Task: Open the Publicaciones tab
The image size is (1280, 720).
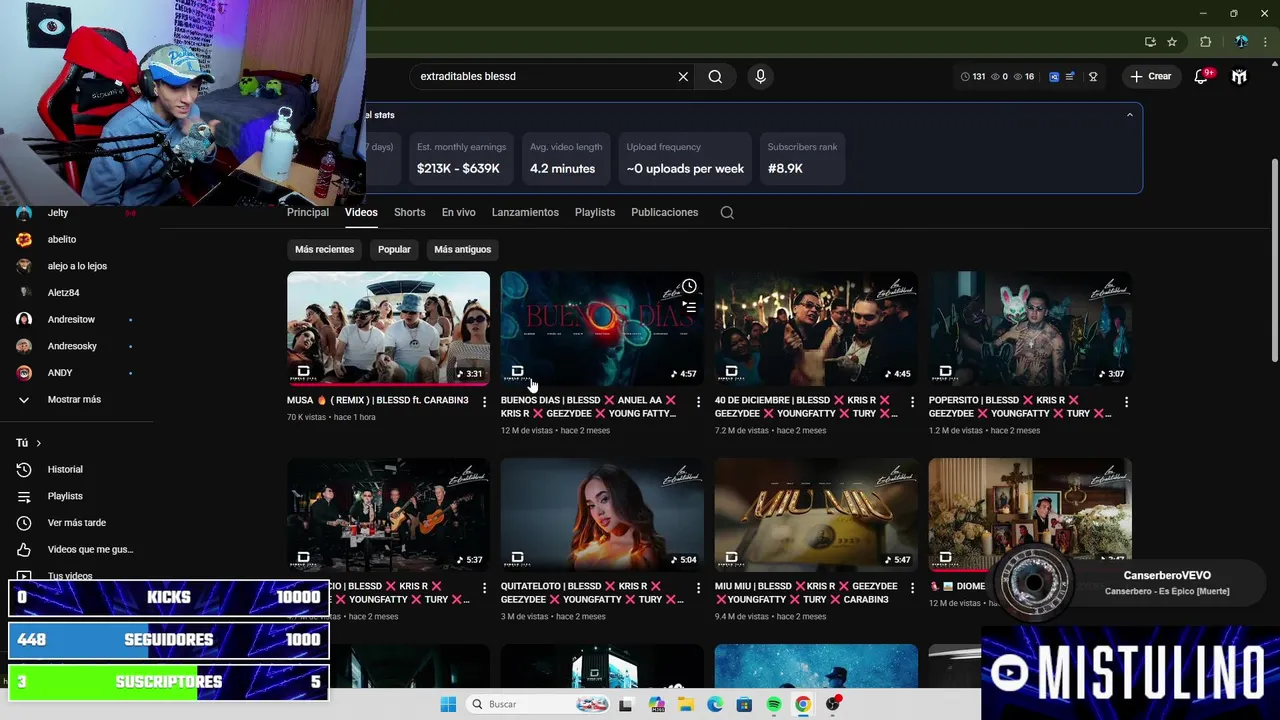Action: pos(664,212)
